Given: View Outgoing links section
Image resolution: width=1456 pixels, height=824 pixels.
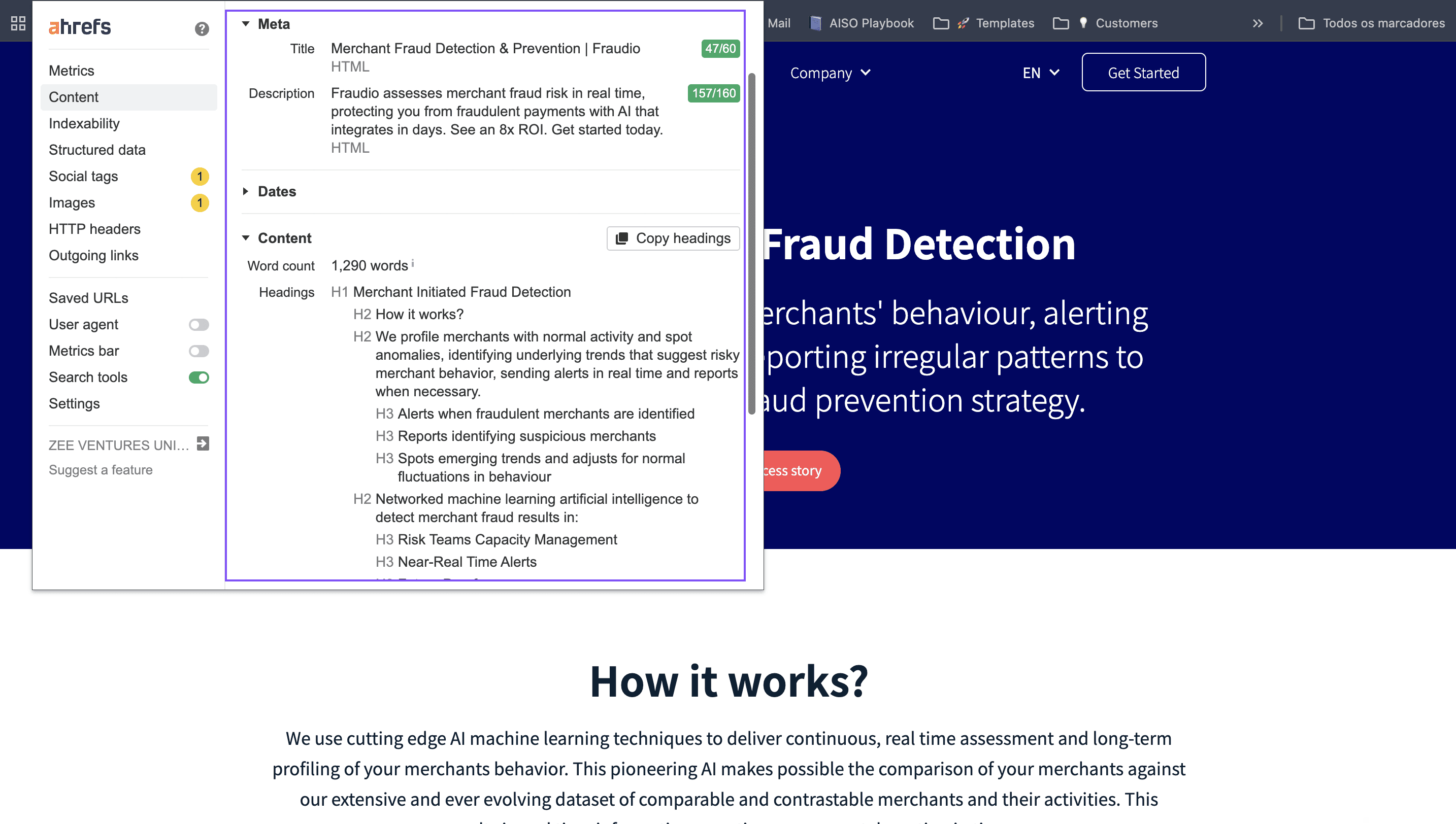Looking at the screenshot, I should click(x=128, y=256).
